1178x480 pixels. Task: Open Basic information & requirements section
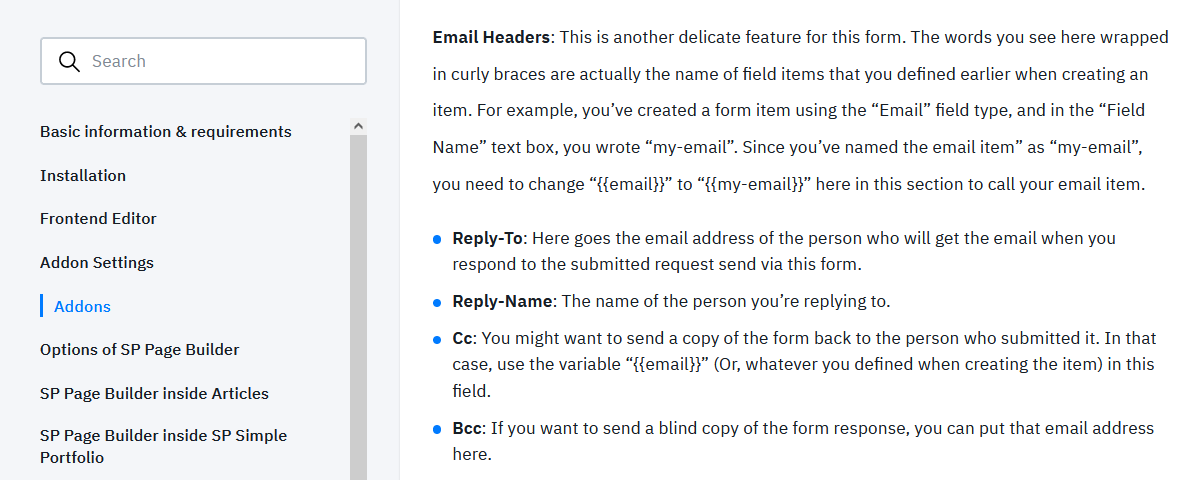pyautogui.click(x=166, y=132)
